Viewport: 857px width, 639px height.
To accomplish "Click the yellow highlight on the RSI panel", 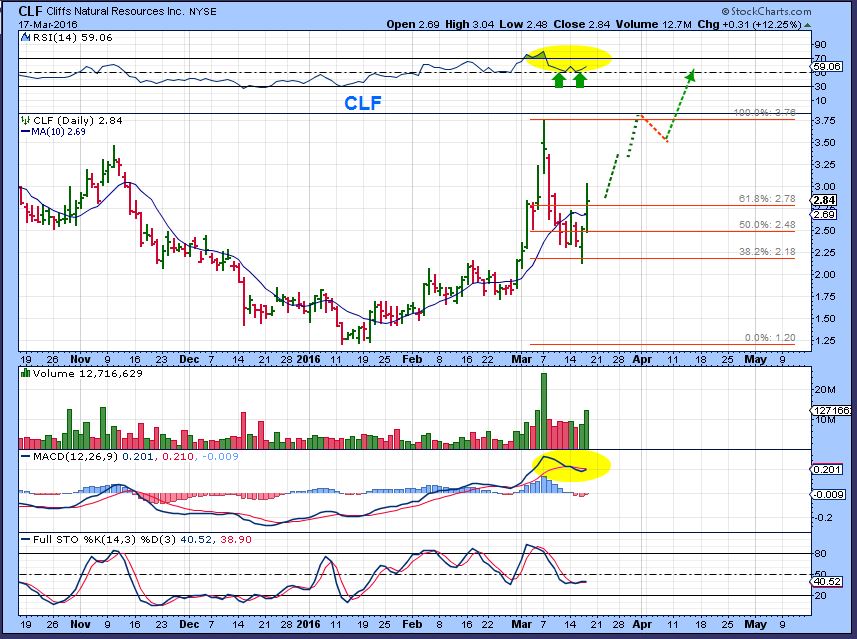I will 562,56.
